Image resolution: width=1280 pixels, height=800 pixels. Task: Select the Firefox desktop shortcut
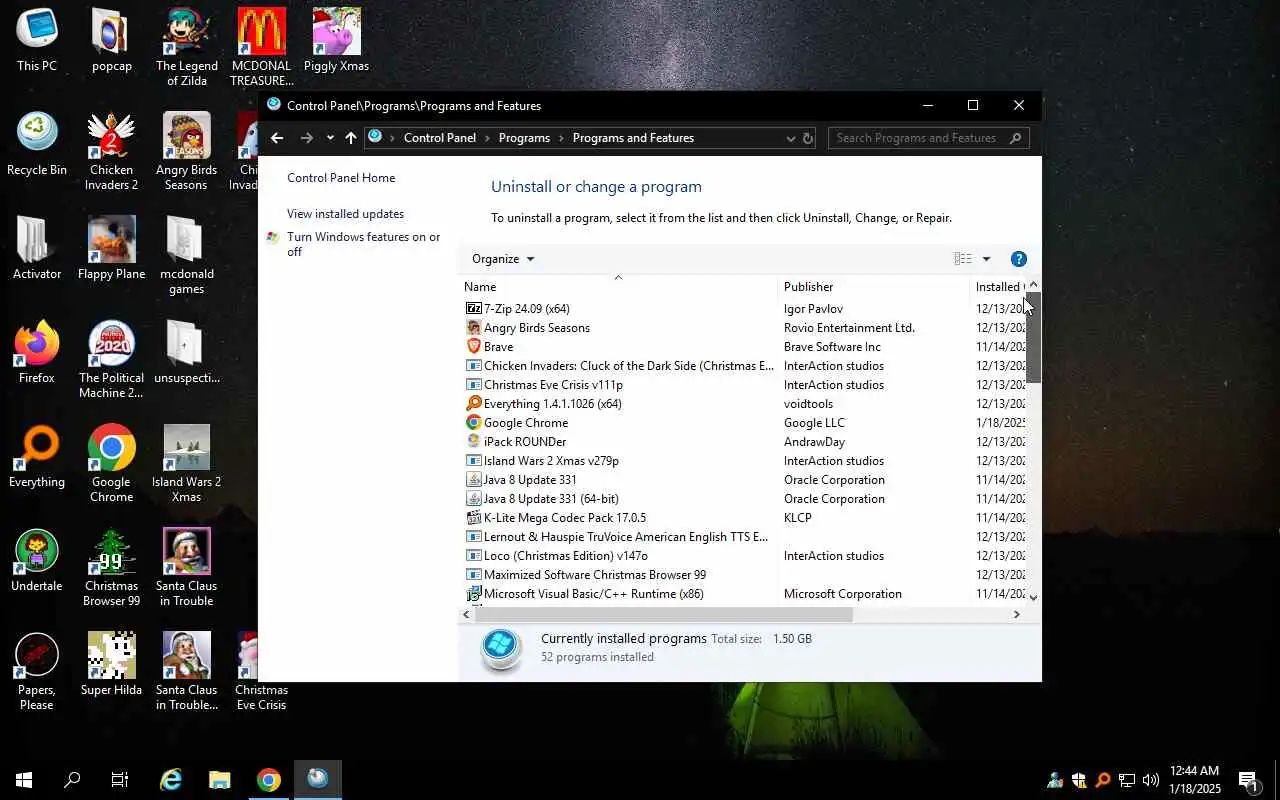point(37,353)
